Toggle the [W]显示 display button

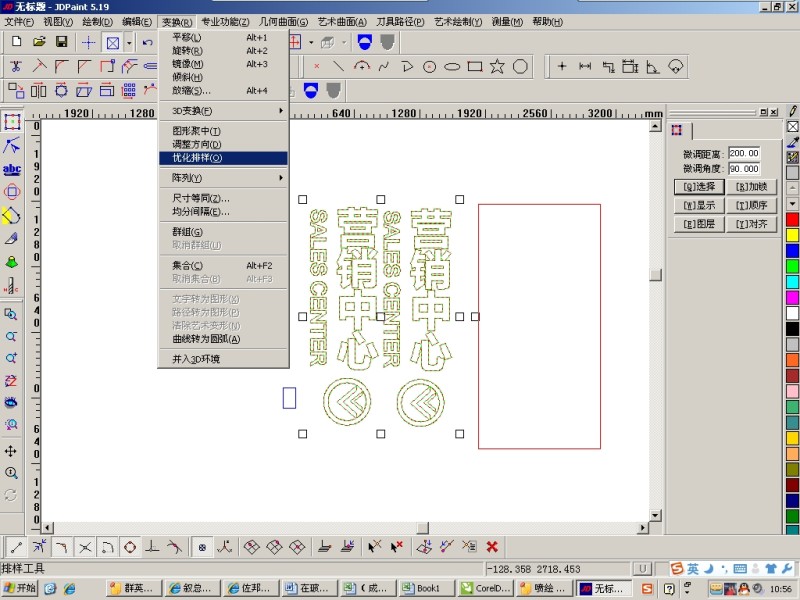coord(699,205)
